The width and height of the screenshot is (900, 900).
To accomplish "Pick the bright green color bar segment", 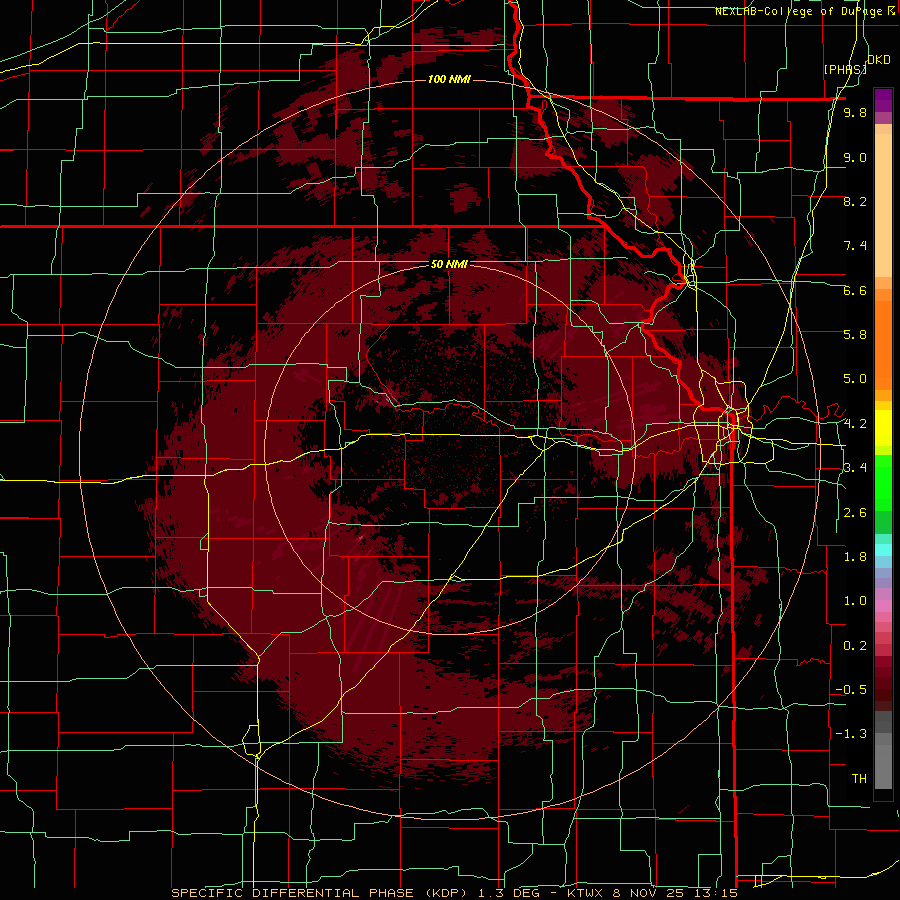I will (x=883, y=483).
